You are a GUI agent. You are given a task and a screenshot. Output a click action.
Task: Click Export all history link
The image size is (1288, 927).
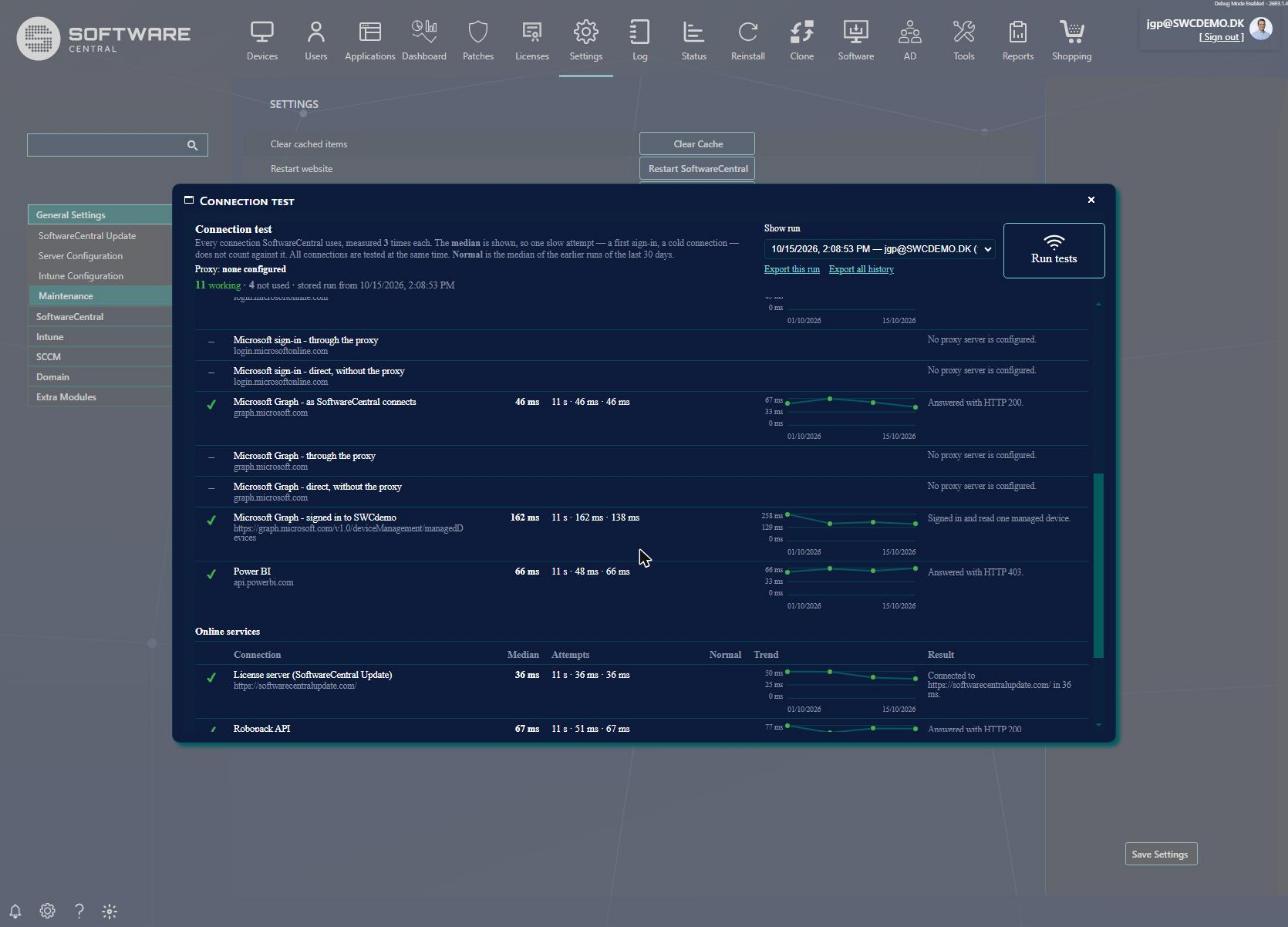click(861, 269)
